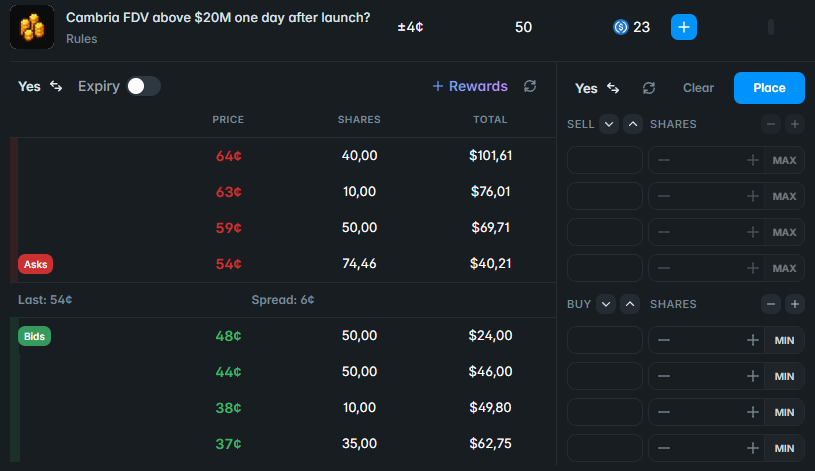Click the Last: 54¢ label

coord(45,300)
